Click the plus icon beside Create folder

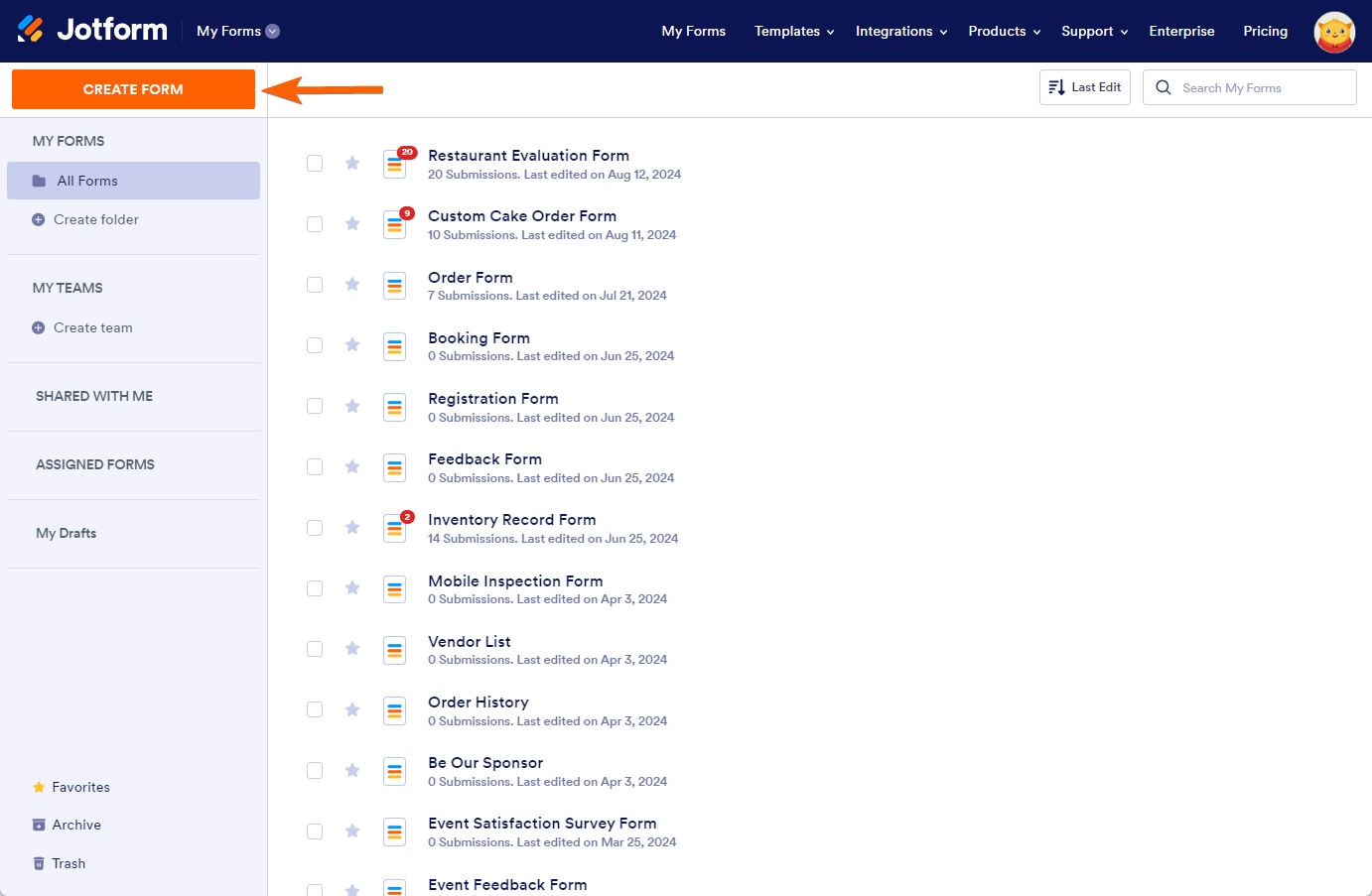pos(38,219)
